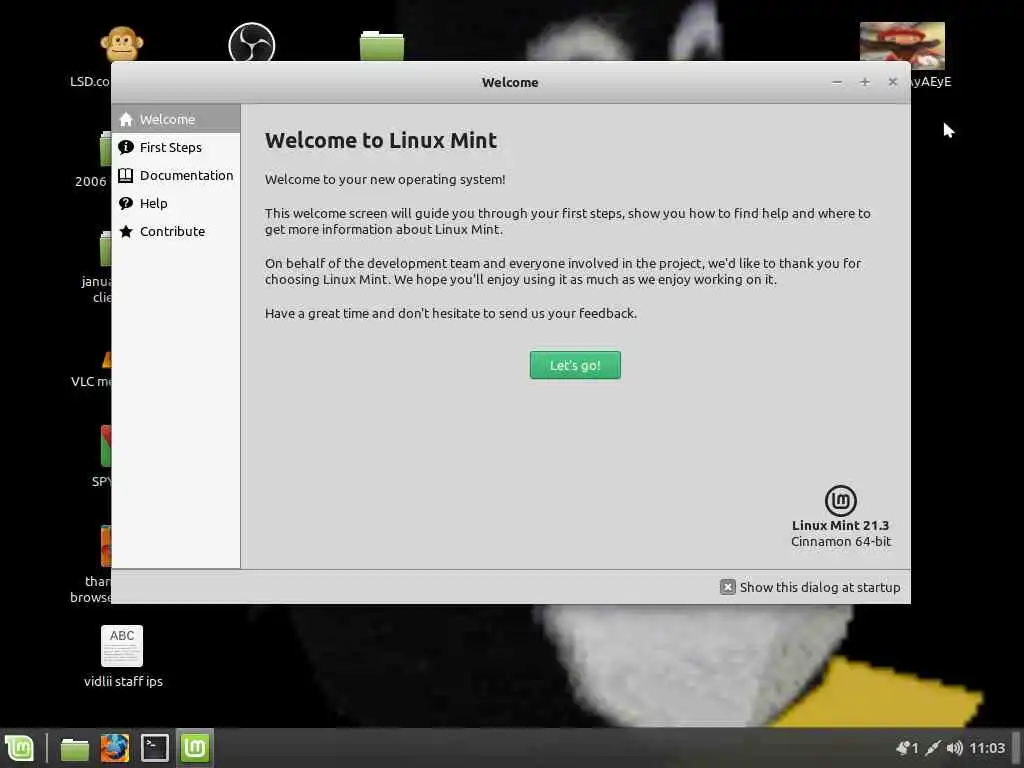
Task: Open the Documentation section
Action: (176, 176)
